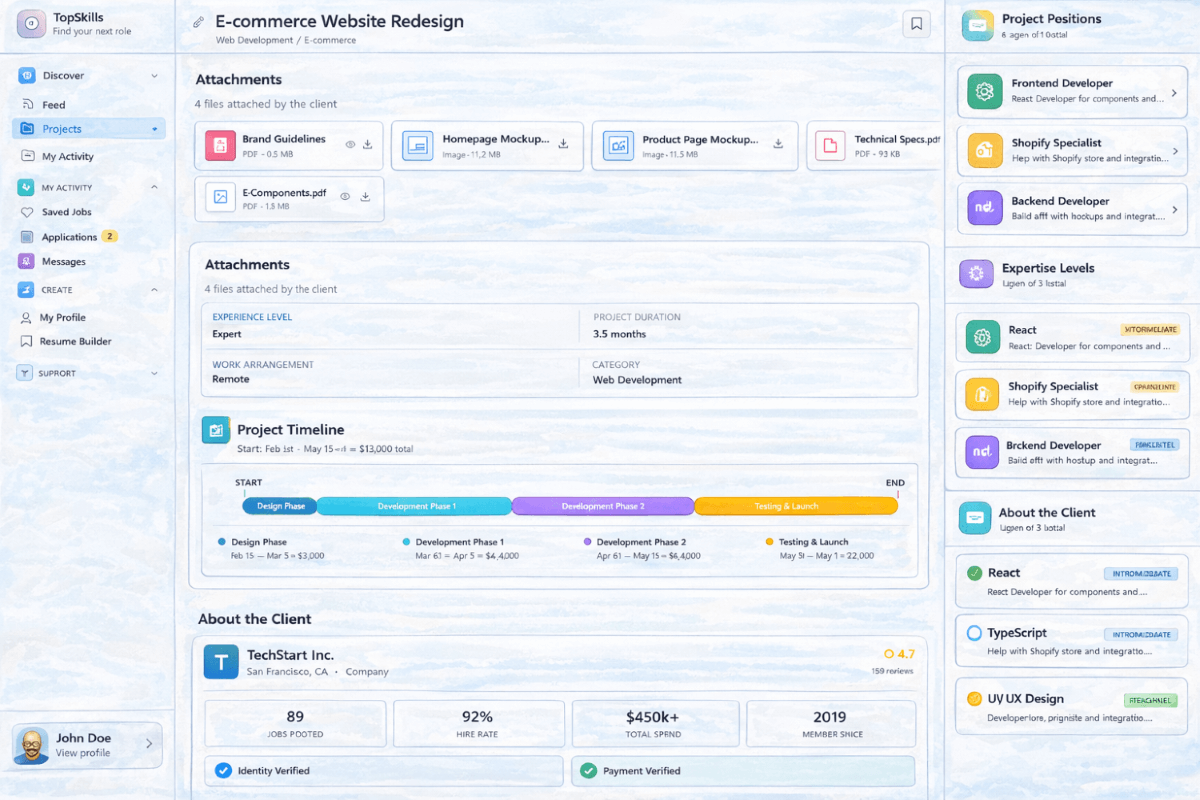Click the TechStart Inc. company logo
1200x800 pixels.
click(x=221, y=662)
